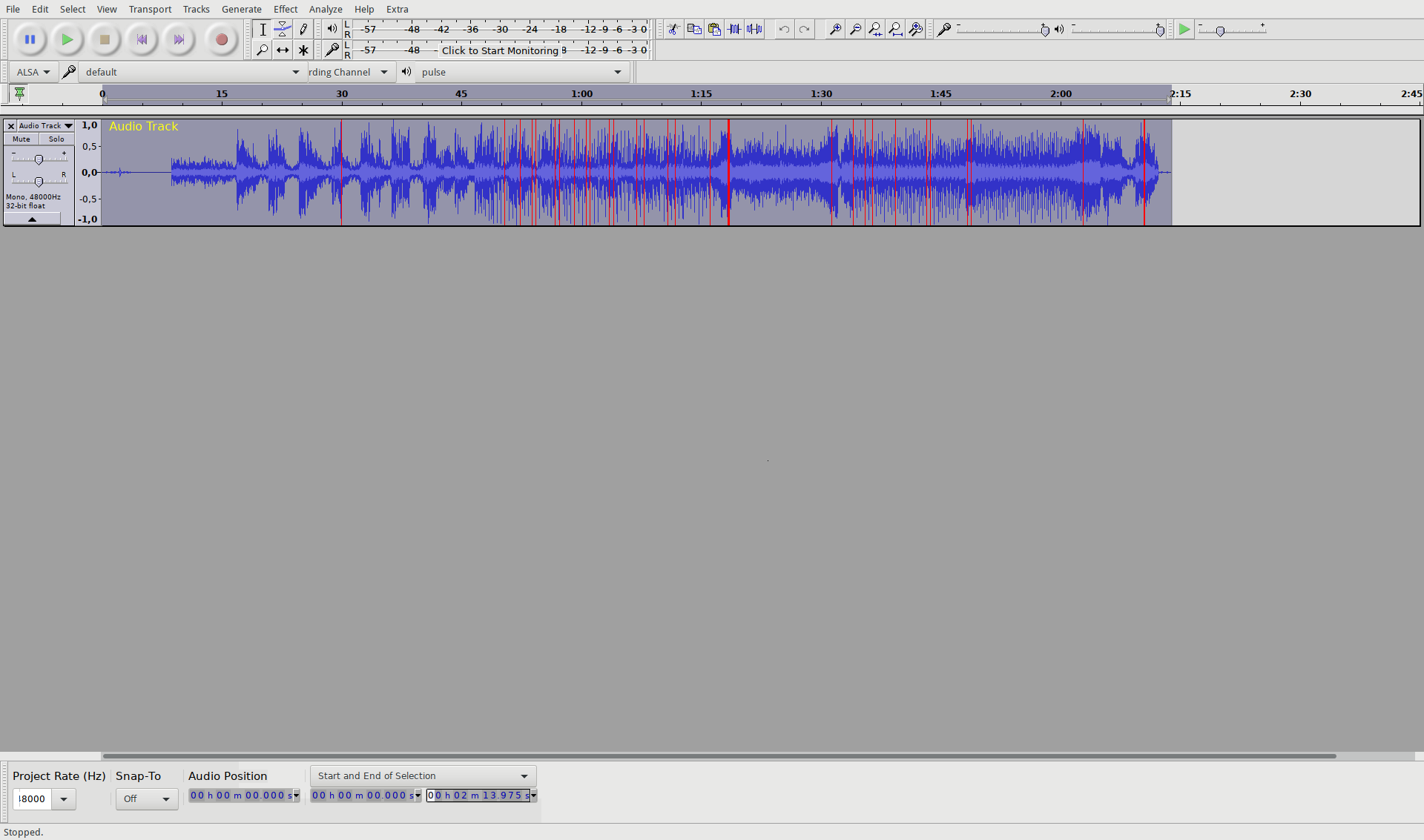Click the selection end time field 00 h 02 m 13.975 s
The image size is (1424, 840).
[478, 796]
